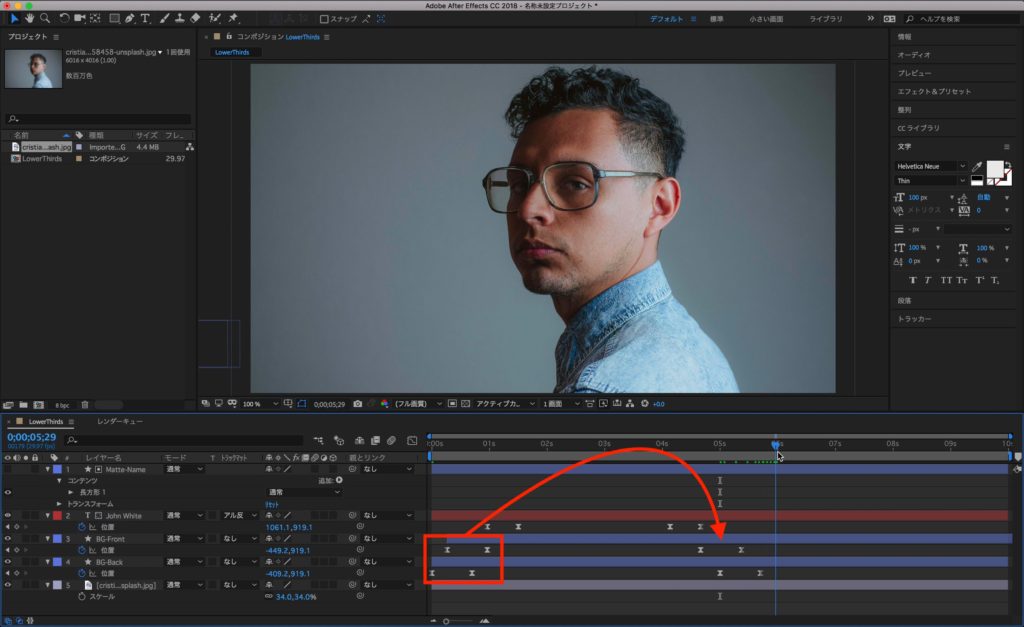Activate the Horizontal Type tool
Screen dimensions: 1024x627
pyautogui.click(x=146, y=18)
